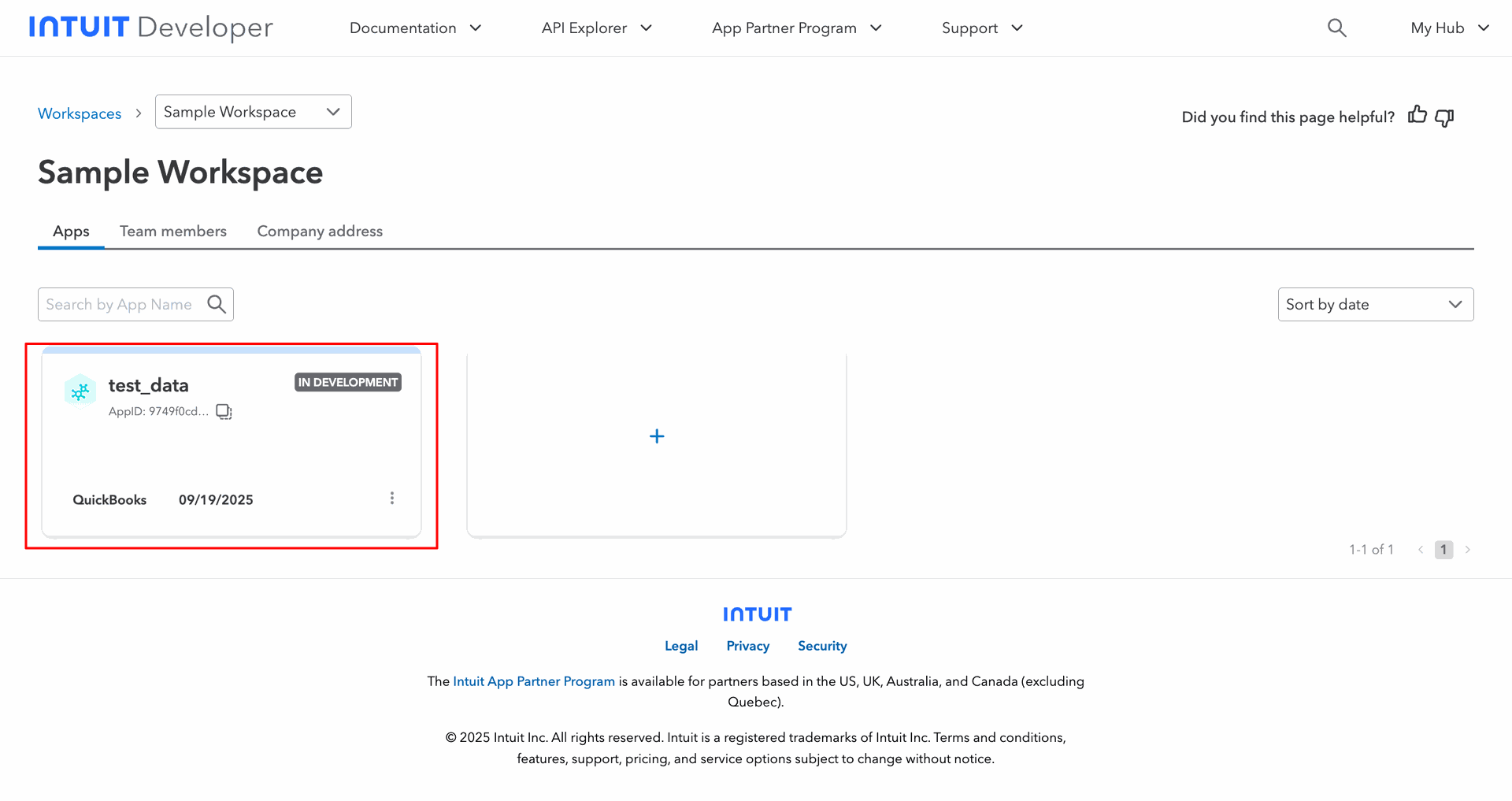
Task: Open the test_data app name
Action: 149,385
